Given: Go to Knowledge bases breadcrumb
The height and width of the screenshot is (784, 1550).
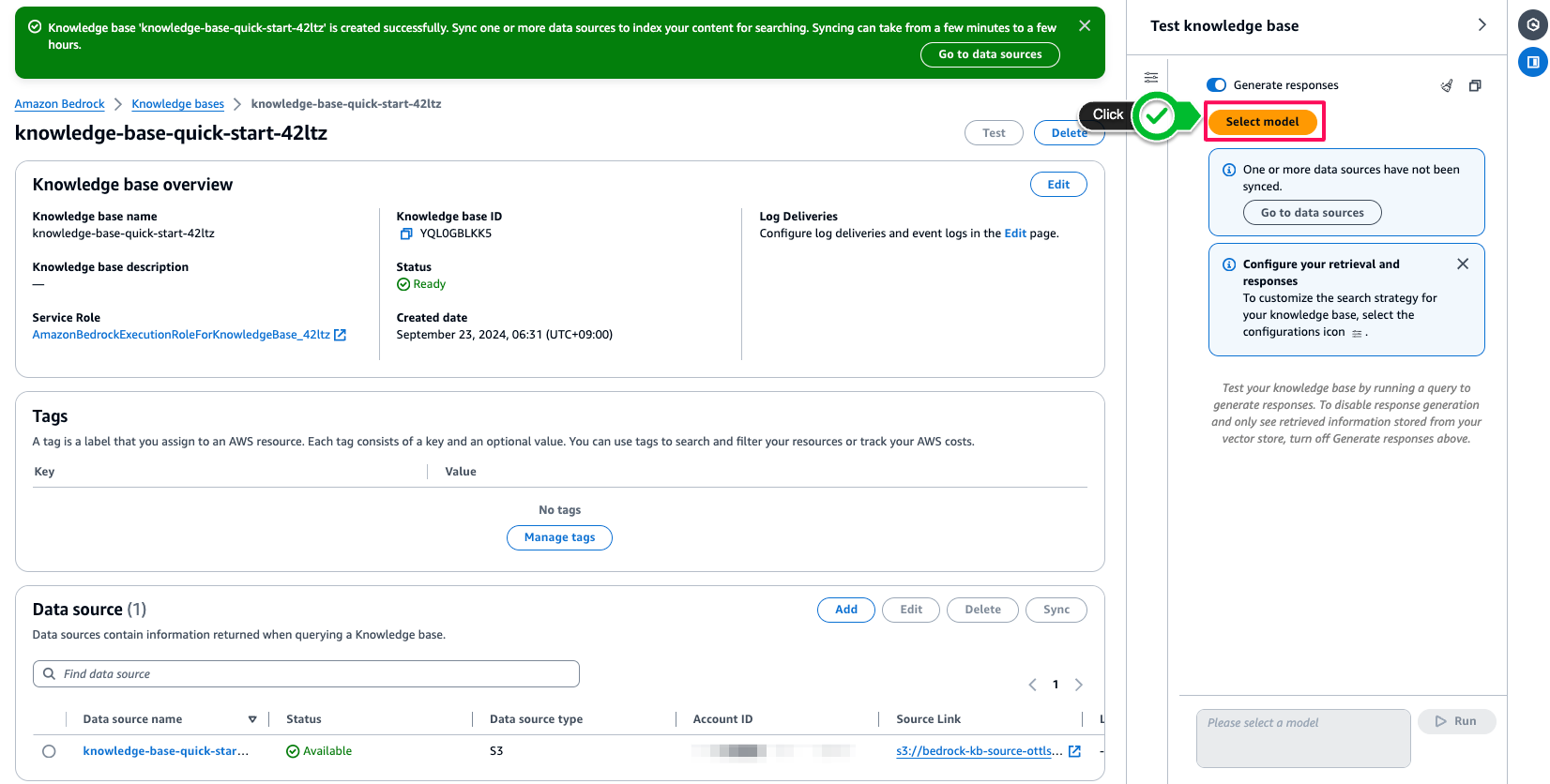Looking at the screenshot, I should [177, 104].
